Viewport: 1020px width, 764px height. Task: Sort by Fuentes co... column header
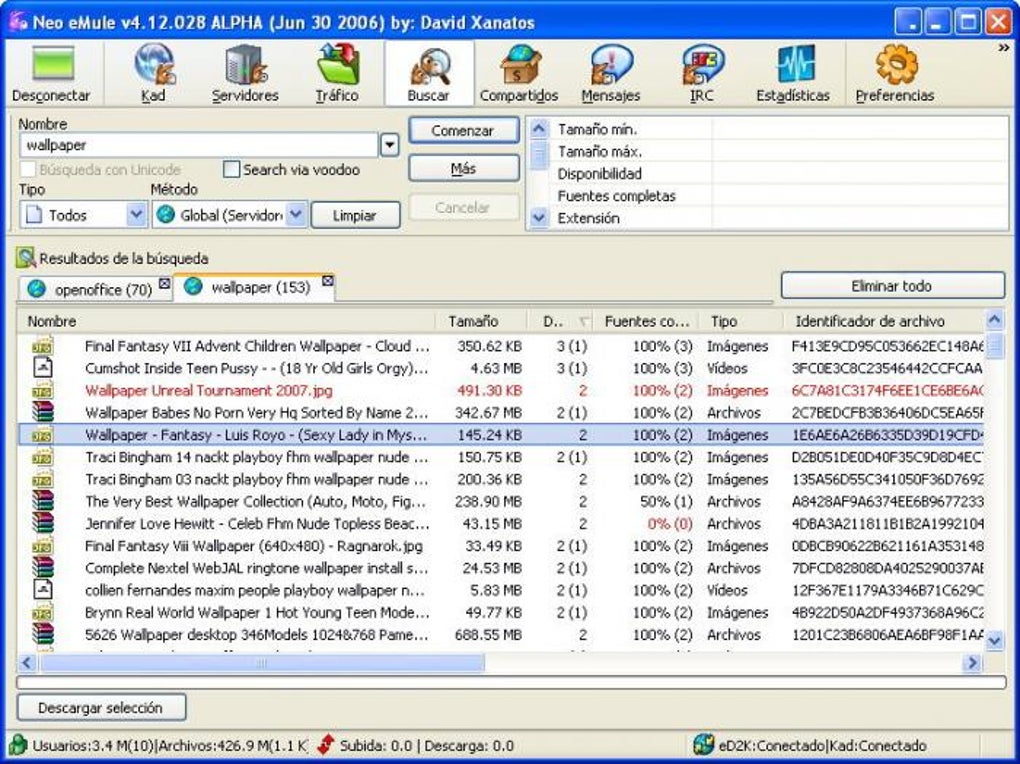[x=647, y=321]
